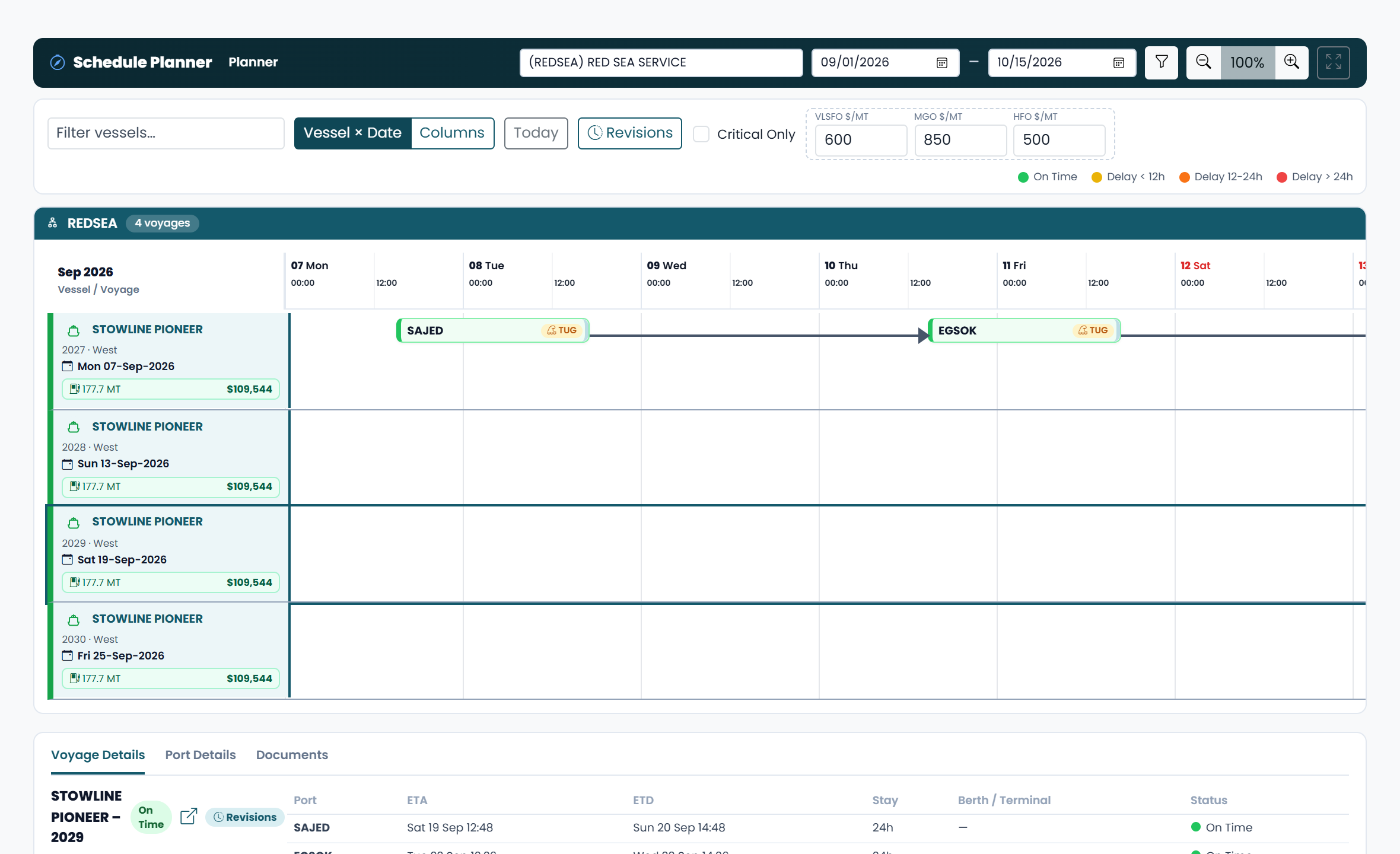Click vessel icon for voyage 2028

(x=74, y=427)
